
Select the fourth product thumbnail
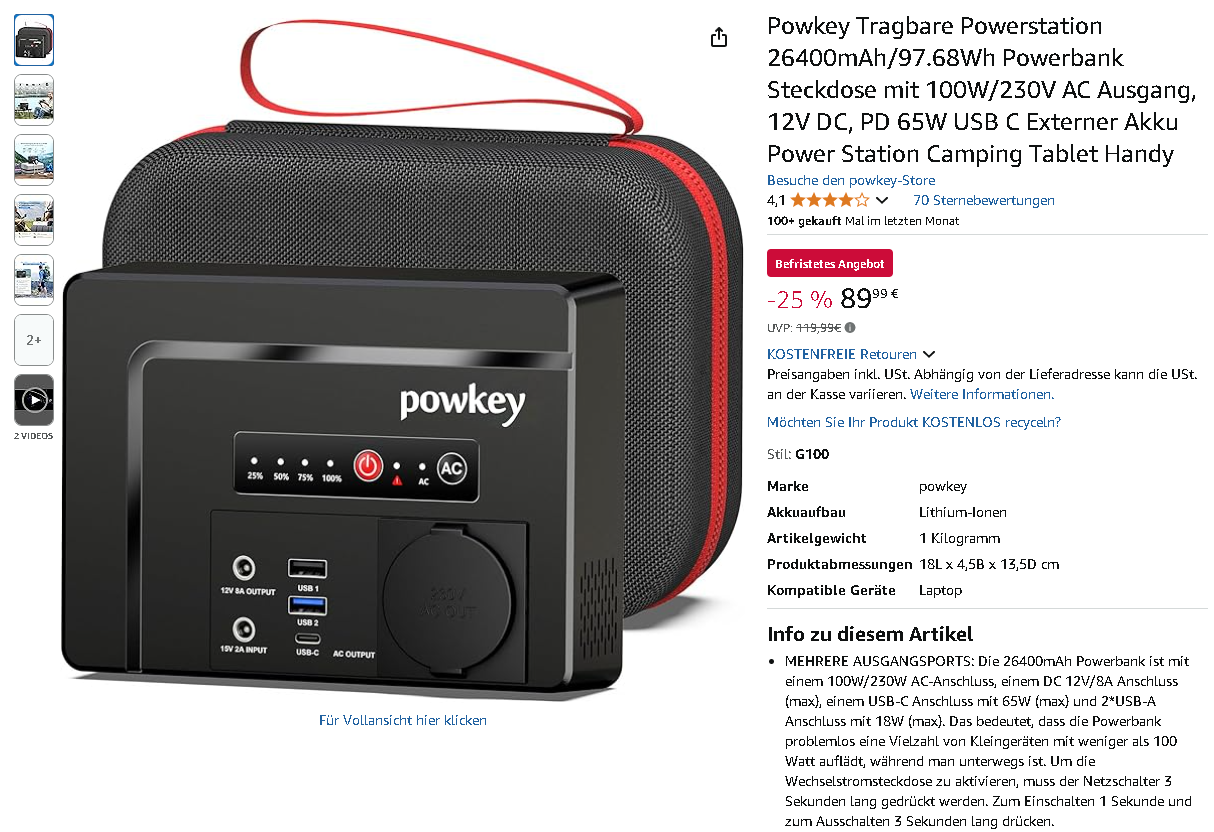click(x=34, y=220)
